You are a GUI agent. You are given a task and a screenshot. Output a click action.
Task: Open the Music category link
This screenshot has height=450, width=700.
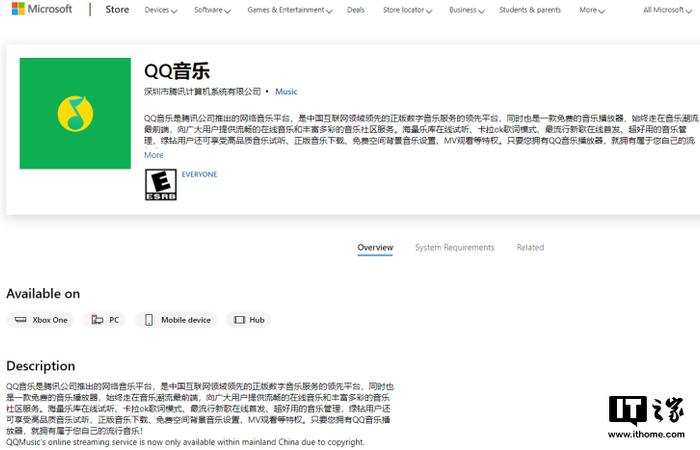pyautogui.click(x=286, y=92)
